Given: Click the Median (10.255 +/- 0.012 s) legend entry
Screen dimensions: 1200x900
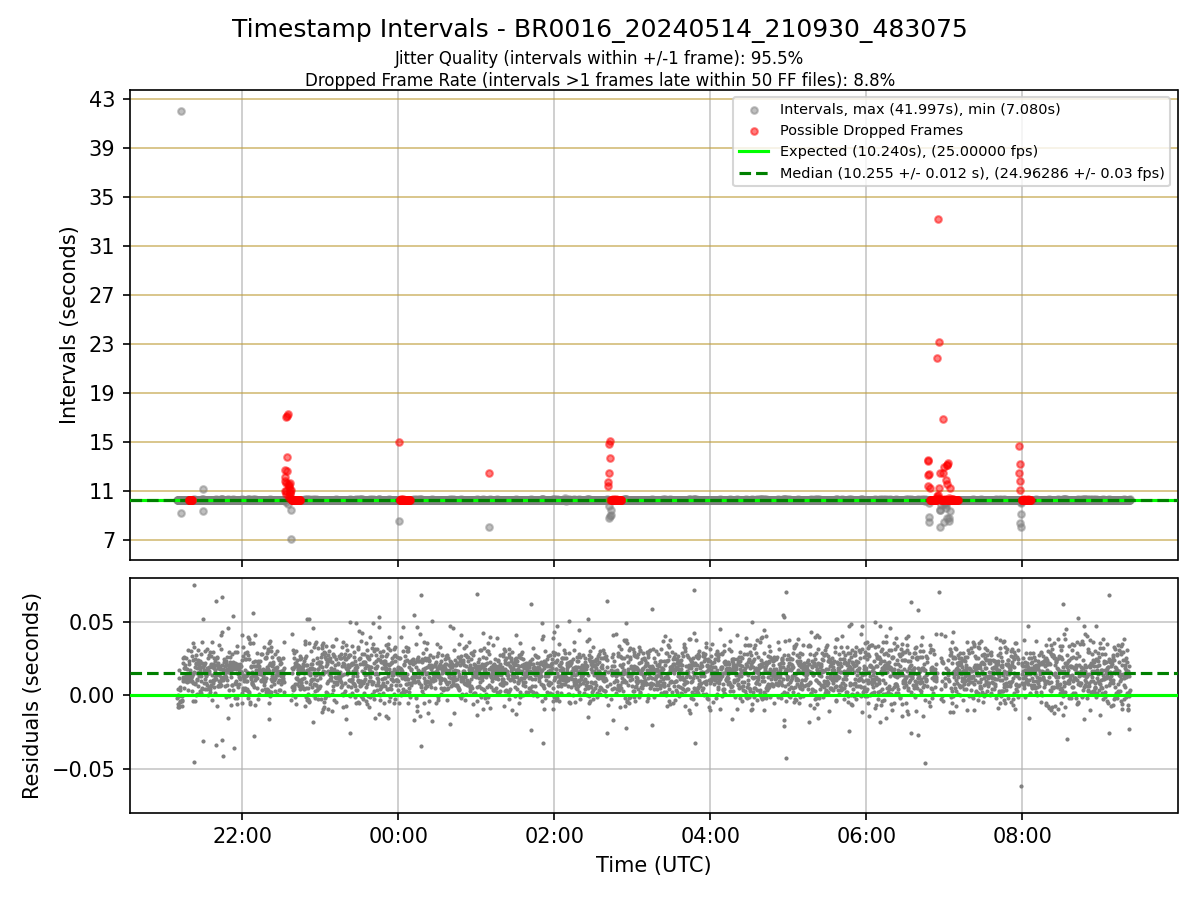Looking at the screenshot, I should click(972, 173).
